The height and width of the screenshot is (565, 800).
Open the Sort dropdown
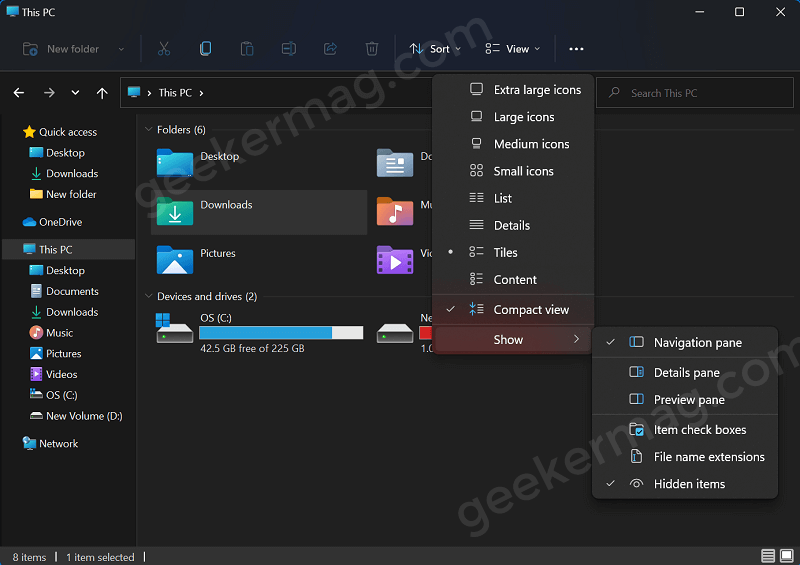[435, 49]
